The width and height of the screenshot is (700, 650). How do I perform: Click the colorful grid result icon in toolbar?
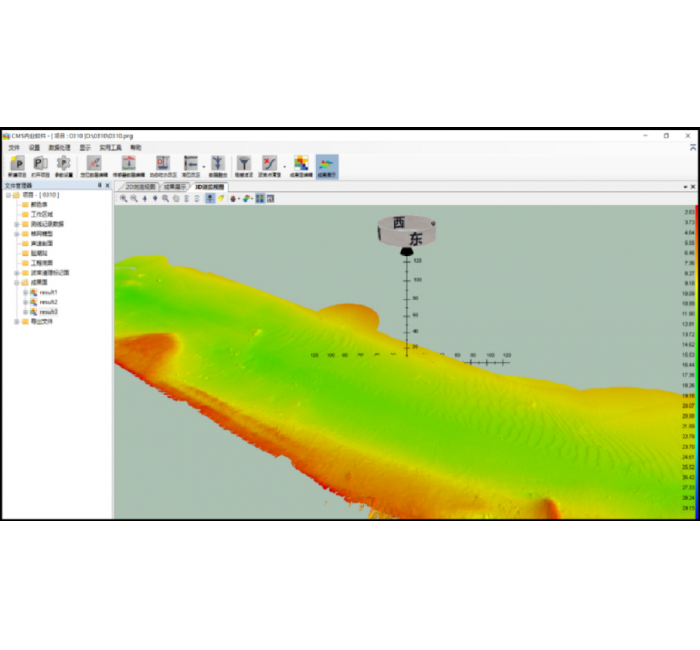[300, 164]
